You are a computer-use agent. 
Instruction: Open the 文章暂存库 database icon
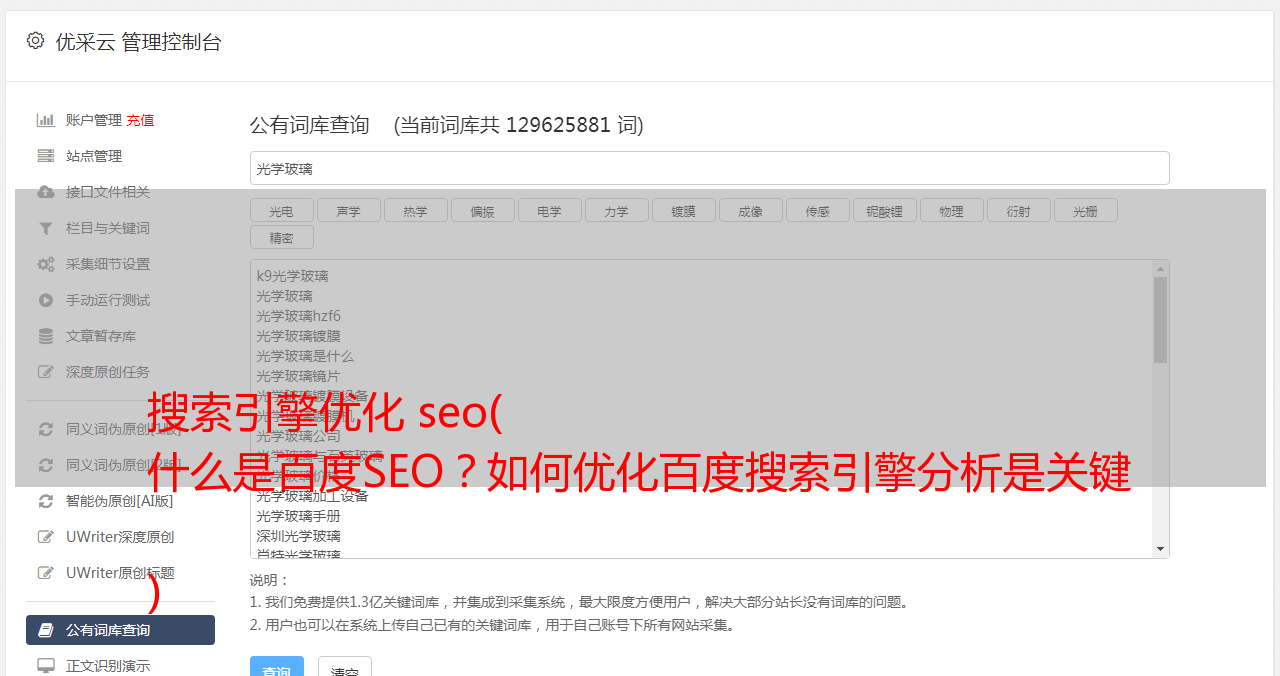(46, 336)
